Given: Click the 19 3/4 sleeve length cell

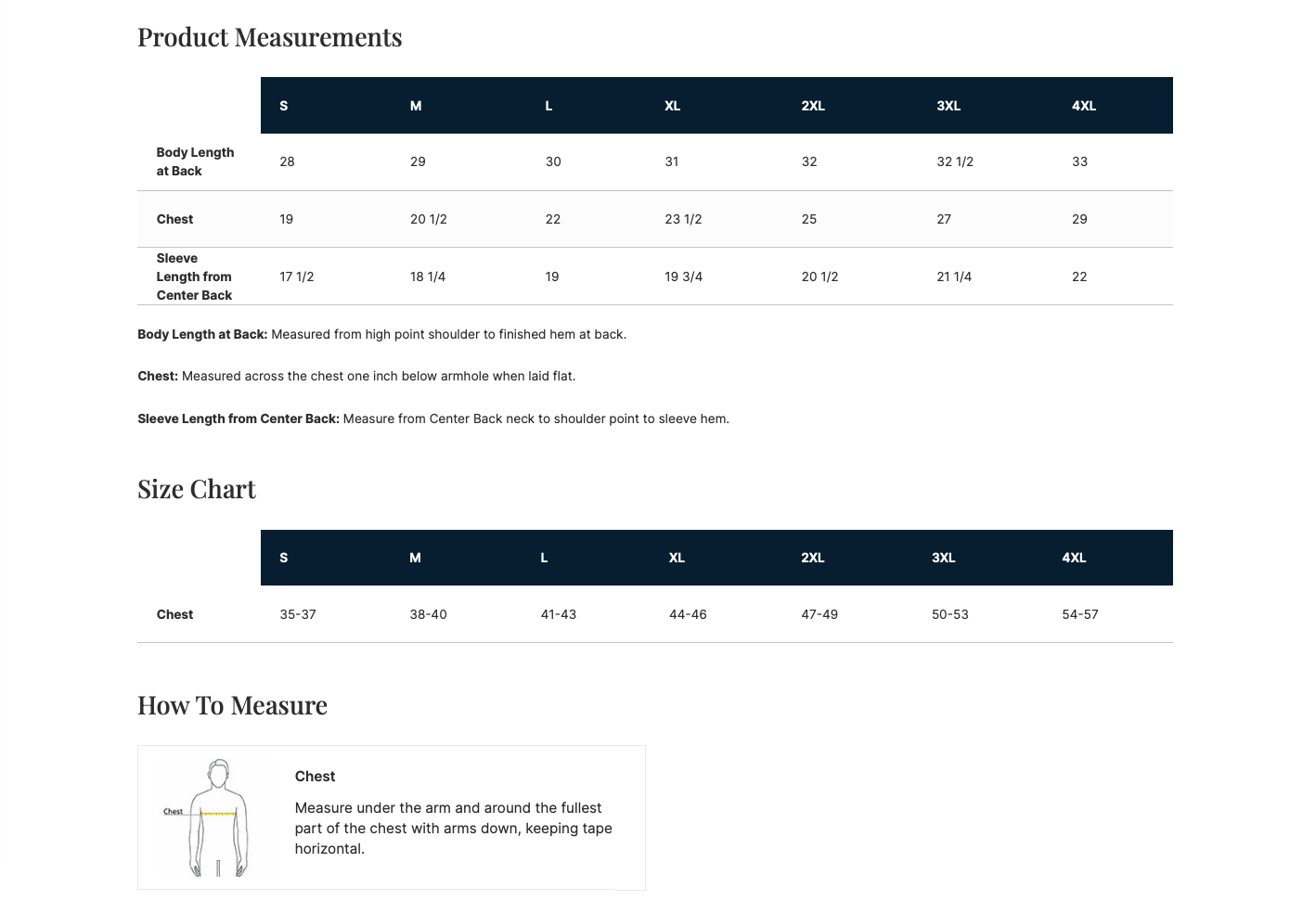Looking at the screenshot, I should click(683, 277).
